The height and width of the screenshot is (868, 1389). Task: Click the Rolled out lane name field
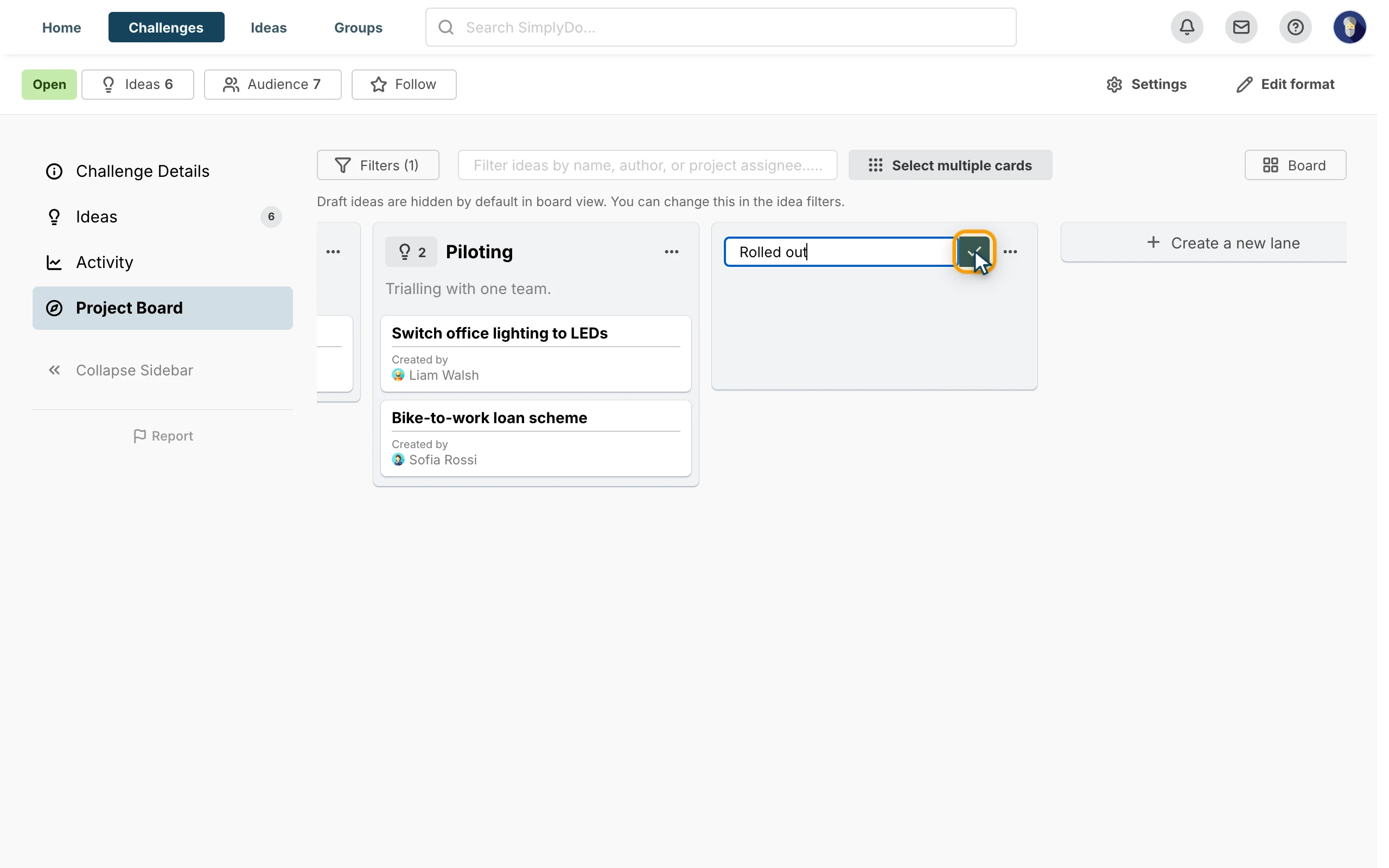point(840,251)
